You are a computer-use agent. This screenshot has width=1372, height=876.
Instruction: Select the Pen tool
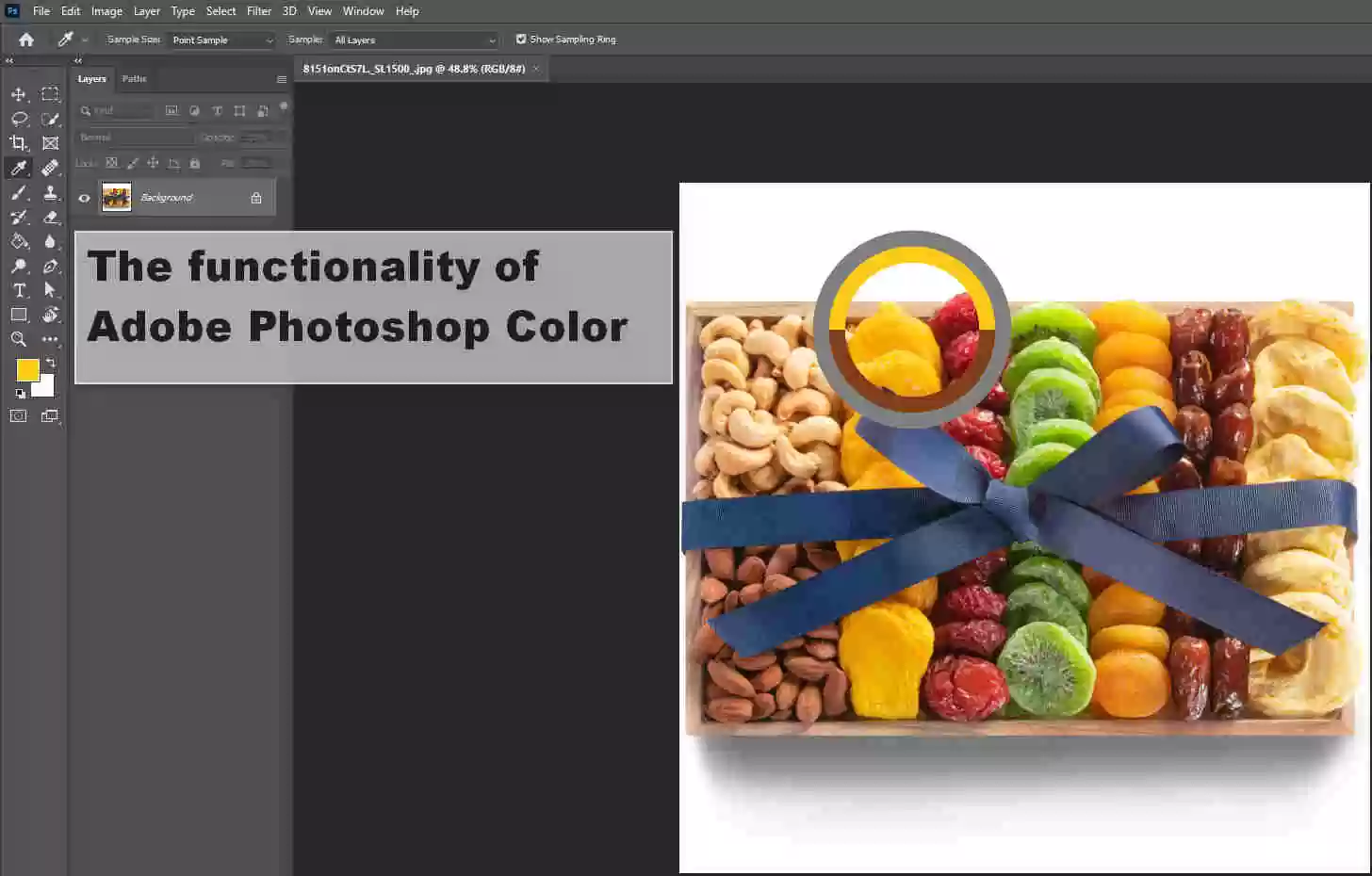coord(50,266)
